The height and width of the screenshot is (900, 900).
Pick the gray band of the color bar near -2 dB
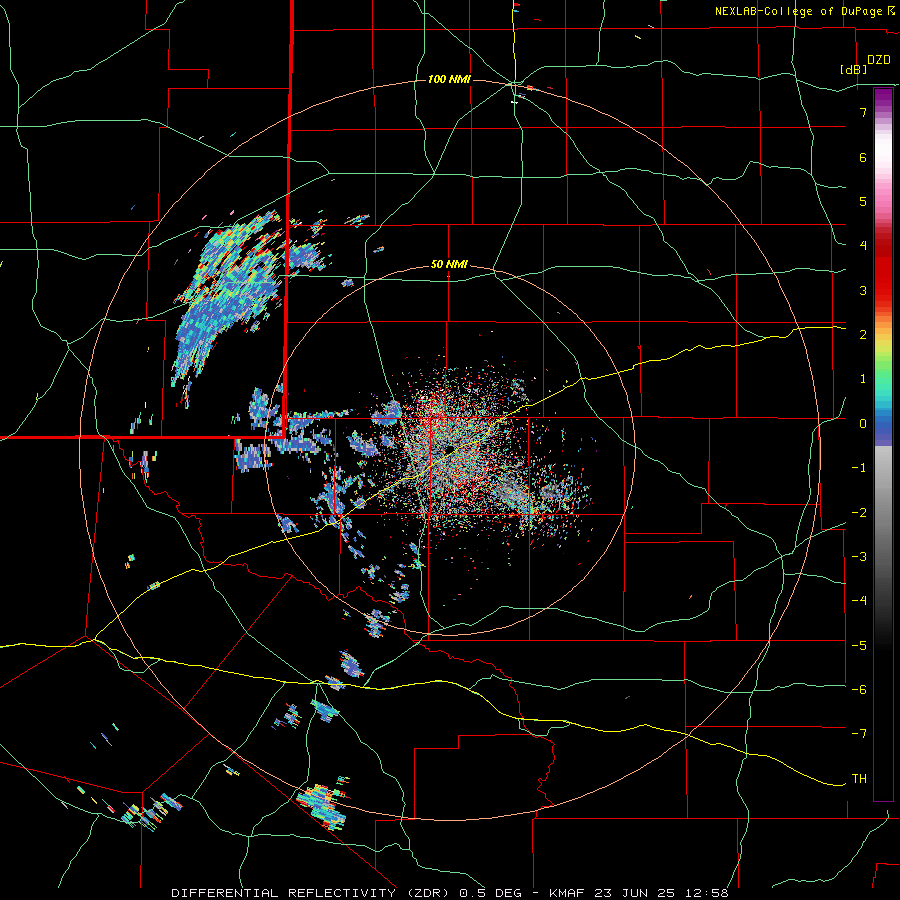[883, 513]
